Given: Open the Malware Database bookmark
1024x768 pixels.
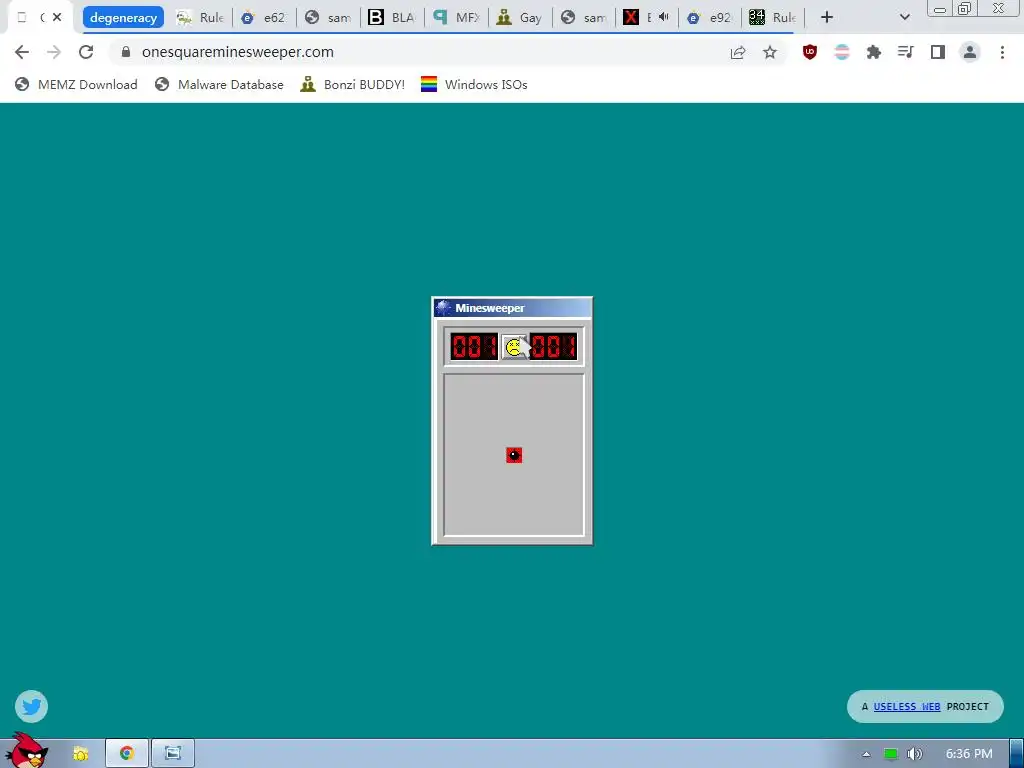Looking at the screenshot, I should coord(219,84).
